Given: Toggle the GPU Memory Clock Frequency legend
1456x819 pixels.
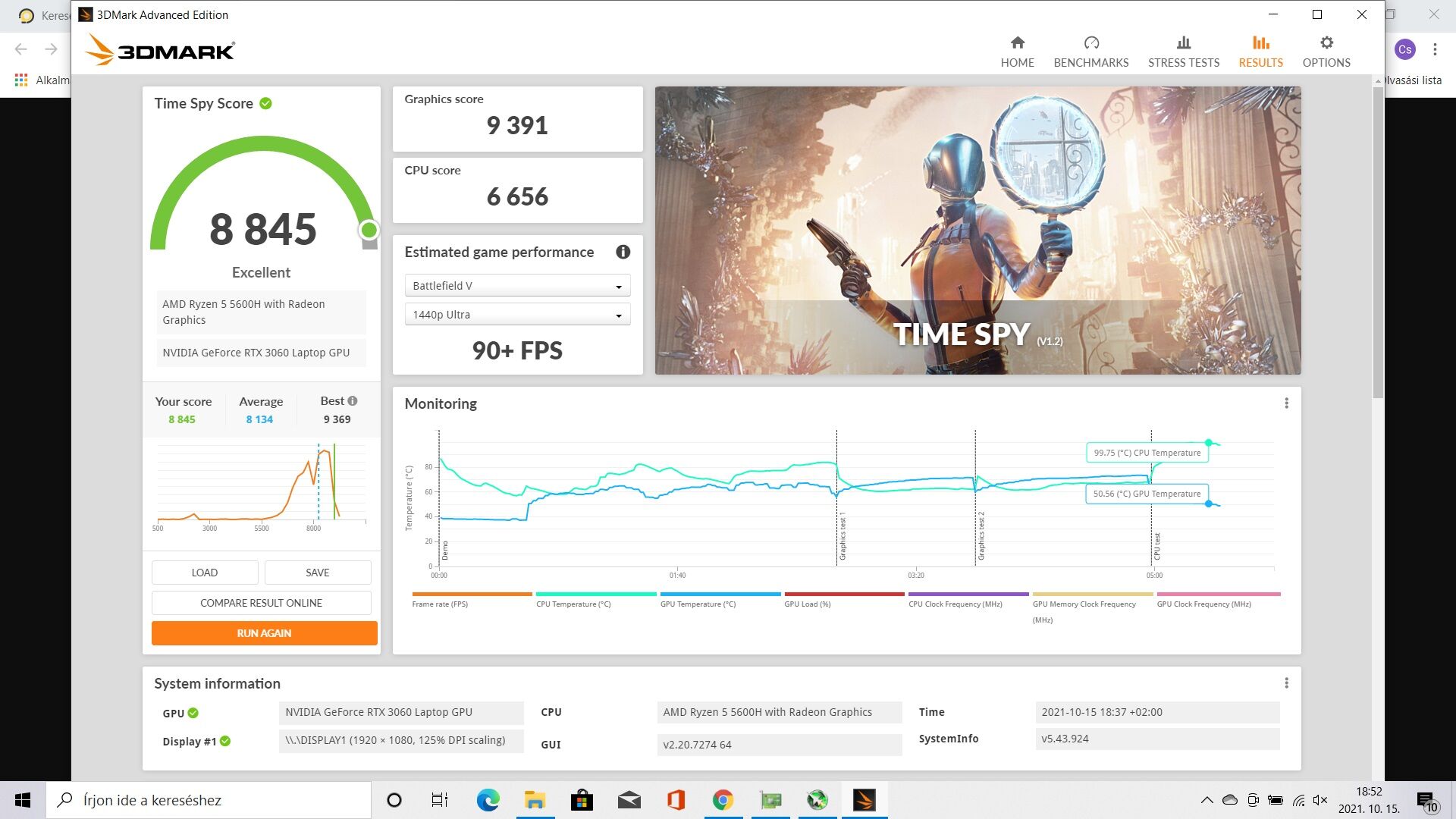Looking at the screenshot, I should [x=1093, y=607].
